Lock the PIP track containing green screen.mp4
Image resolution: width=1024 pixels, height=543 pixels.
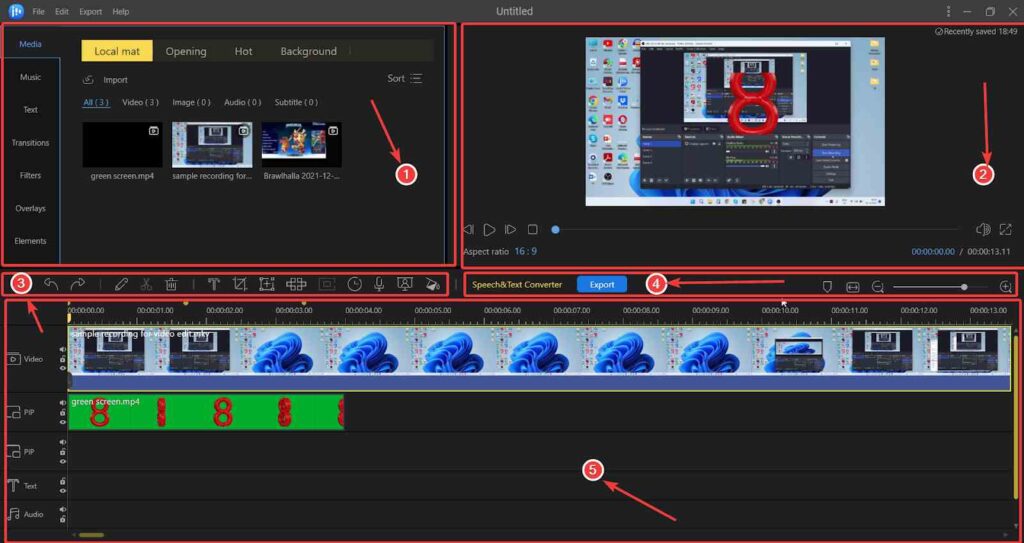point(63,413)
